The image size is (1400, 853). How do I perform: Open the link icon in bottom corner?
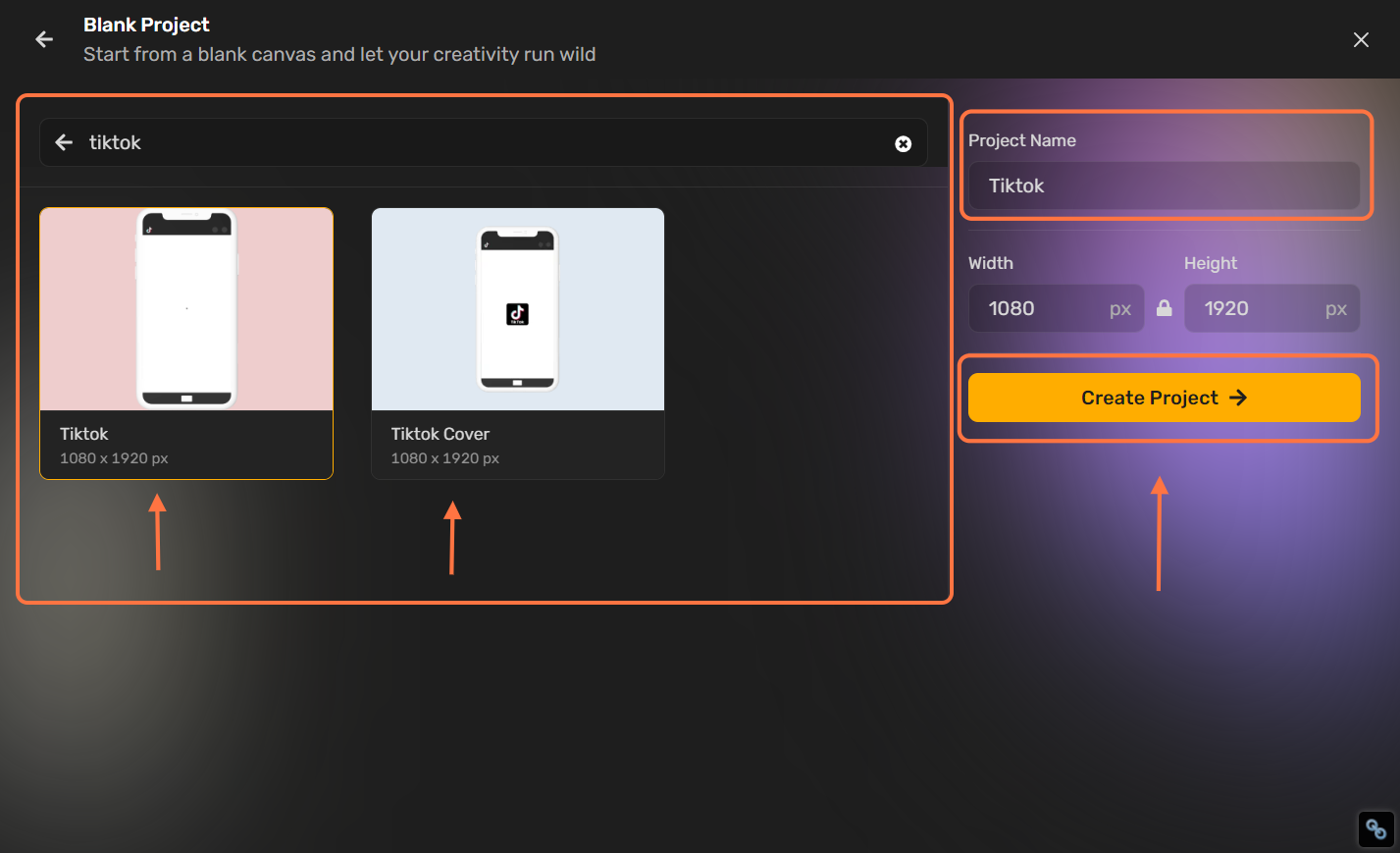click(1376, 829)
